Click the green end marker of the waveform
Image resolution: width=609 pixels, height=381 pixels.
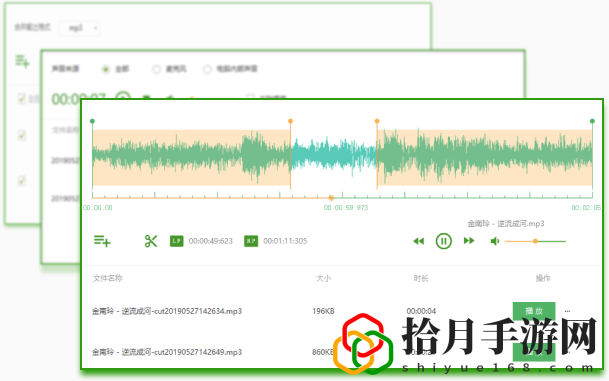(592, 121)
